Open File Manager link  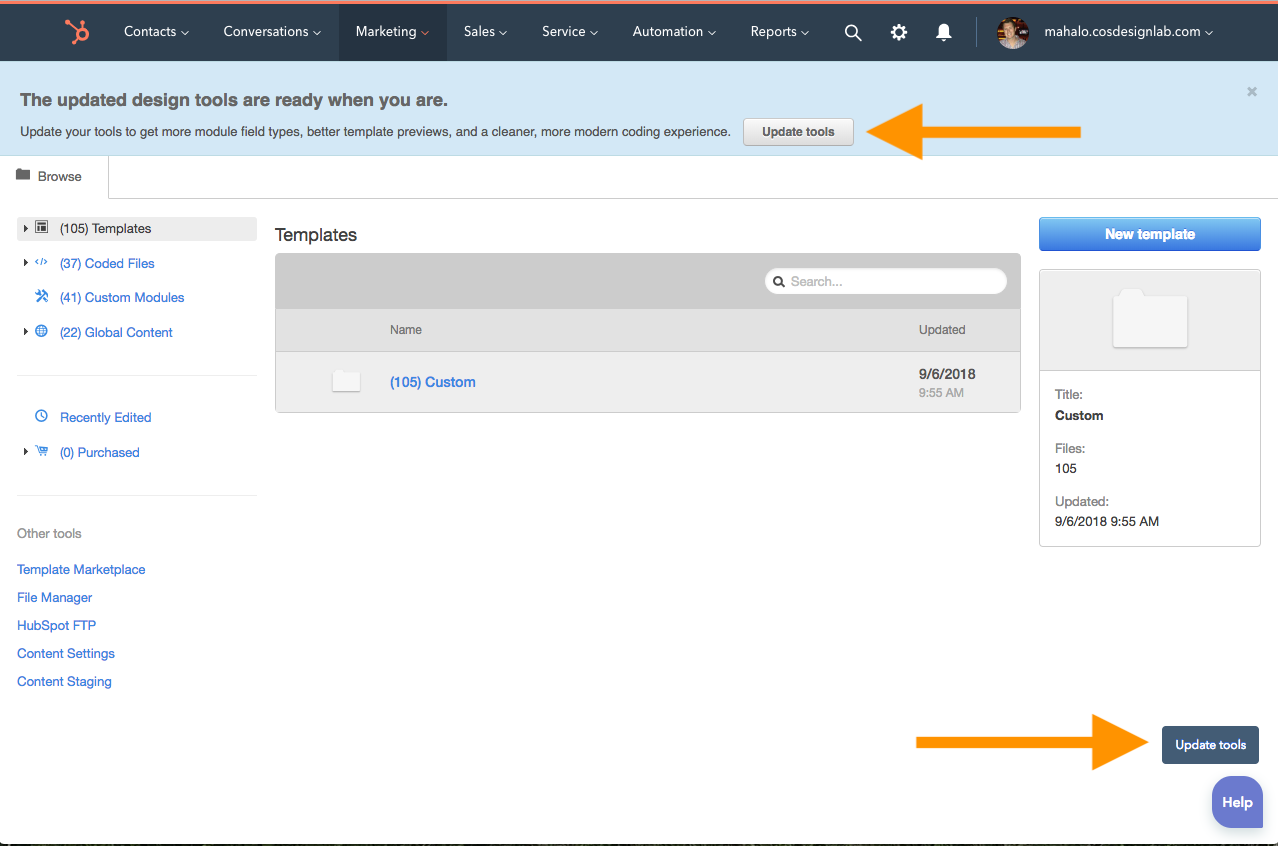coord(55,597)
